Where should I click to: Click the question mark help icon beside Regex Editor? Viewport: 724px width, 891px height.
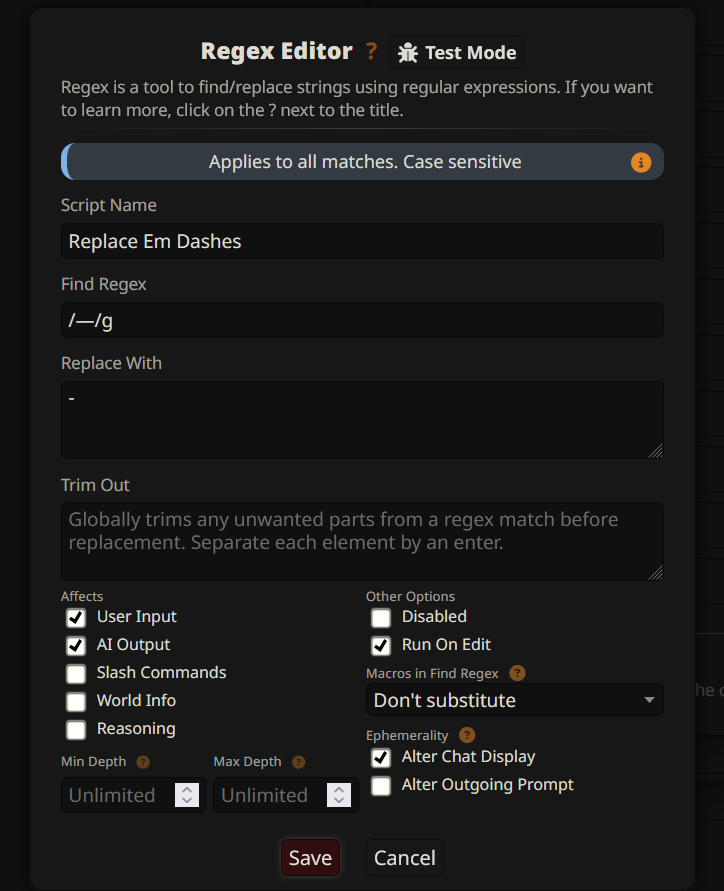coord(372,51)
